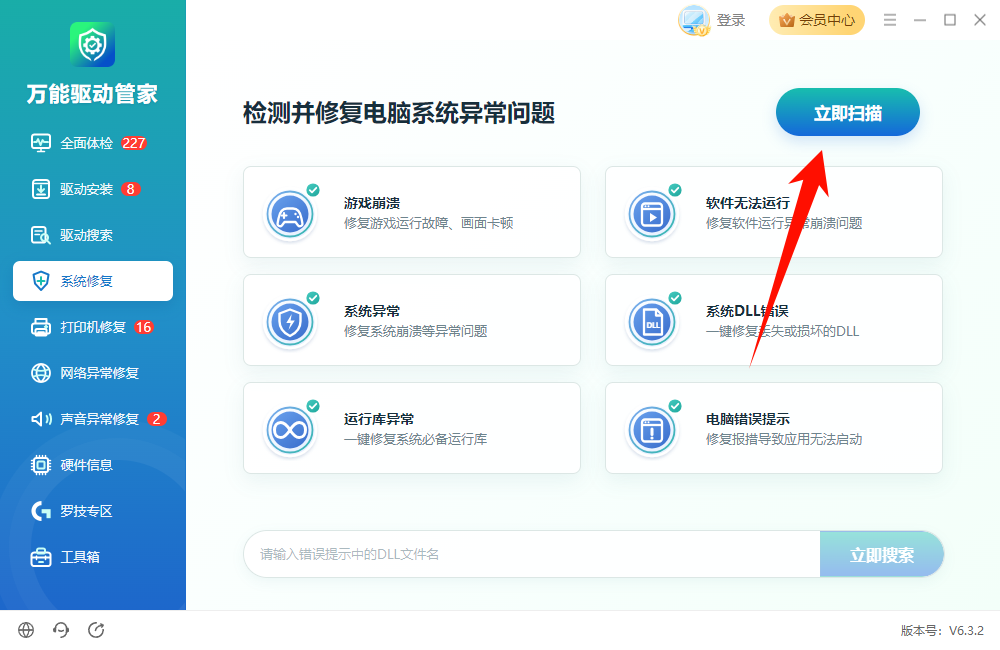Click the 227 badge on 全面体检

pos(134,143)
